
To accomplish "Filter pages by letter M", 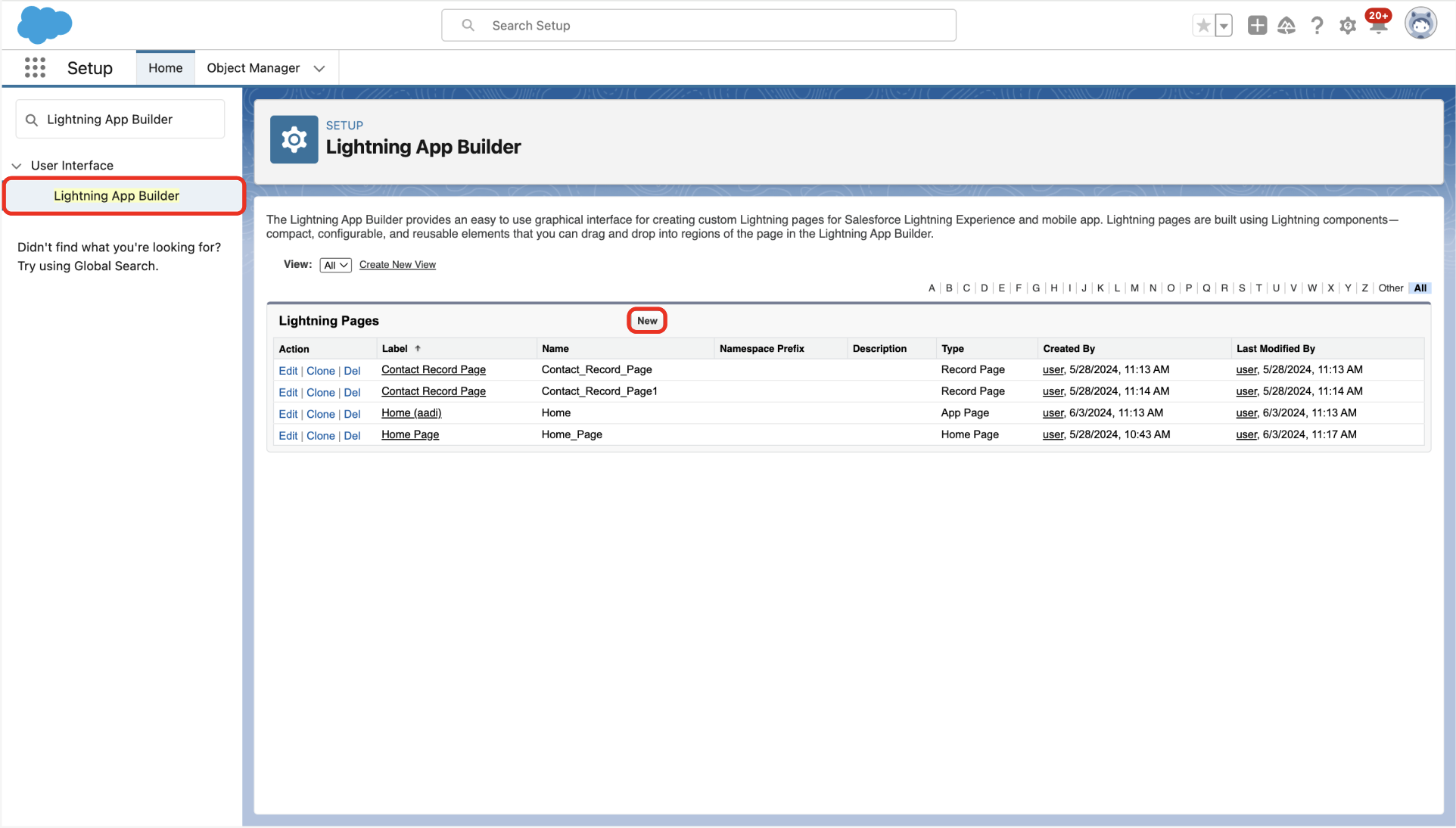I will 1134,288.
